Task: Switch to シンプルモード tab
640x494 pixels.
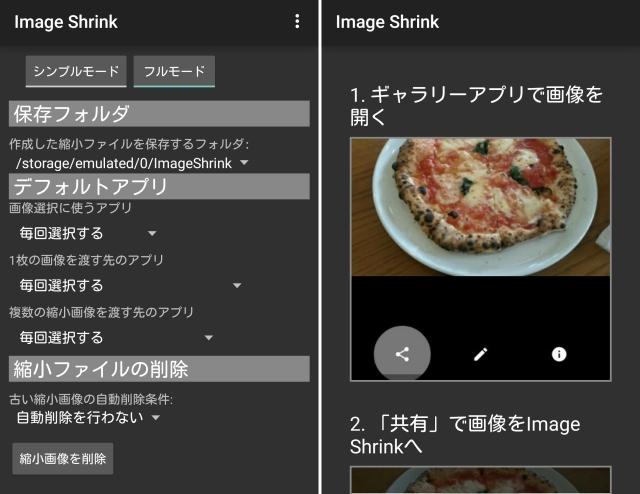Action: coord(76,71)
